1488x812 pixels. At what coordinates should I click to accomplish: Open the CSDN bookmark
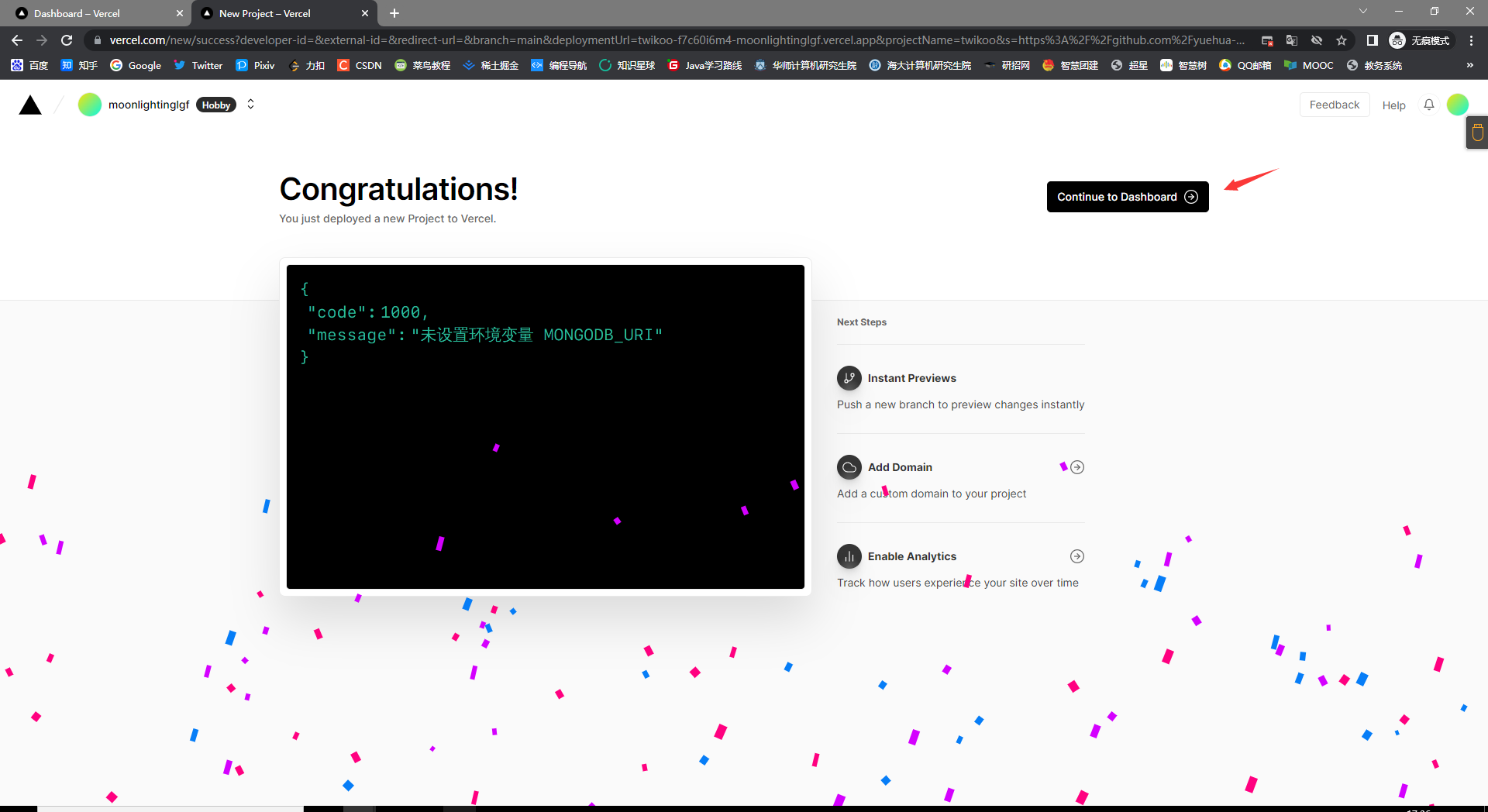[360, 65]
